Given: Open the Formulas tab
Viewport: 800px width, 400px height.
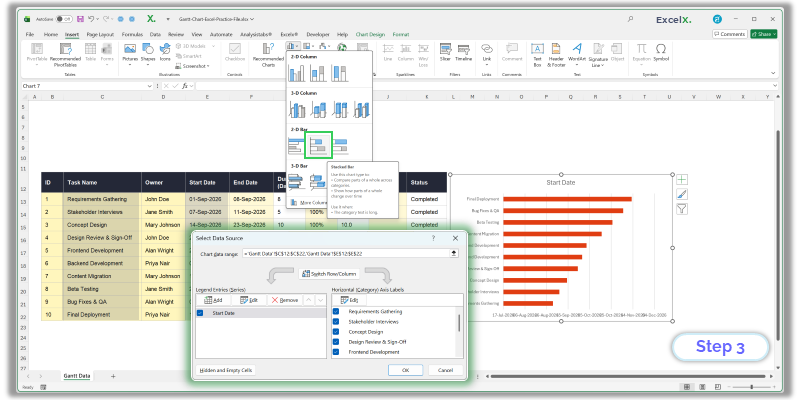Looking at the screenshot, I should pos(132,35).
